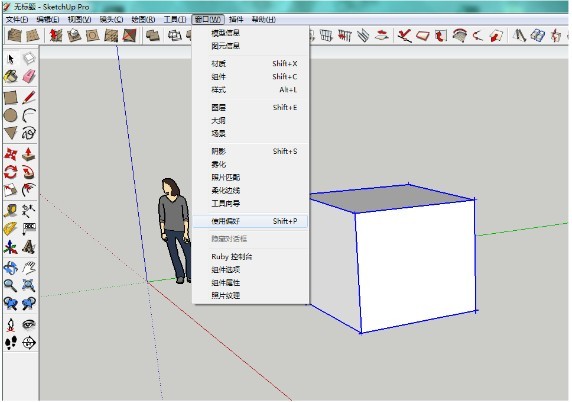
Task: Select the Scale tool
Action: 11,189
